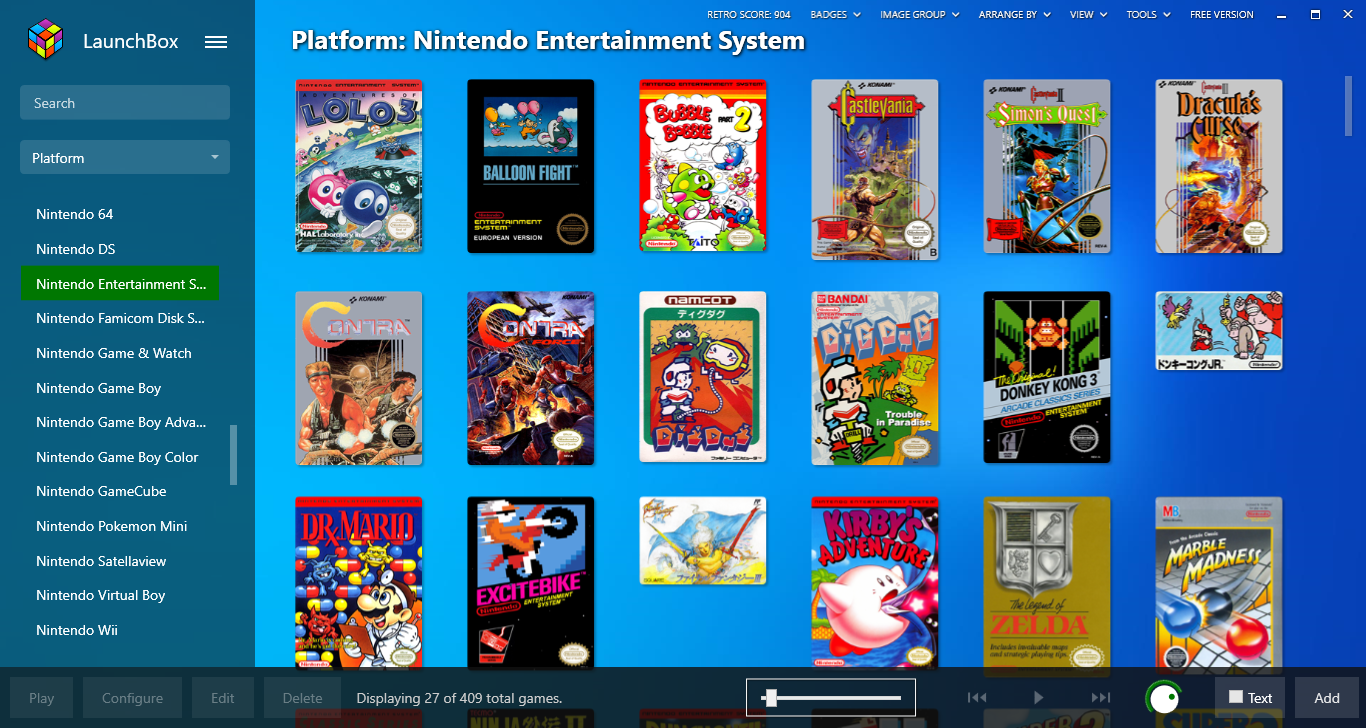
Task: Skip to next track in music controls
Action: (1100, 698)
